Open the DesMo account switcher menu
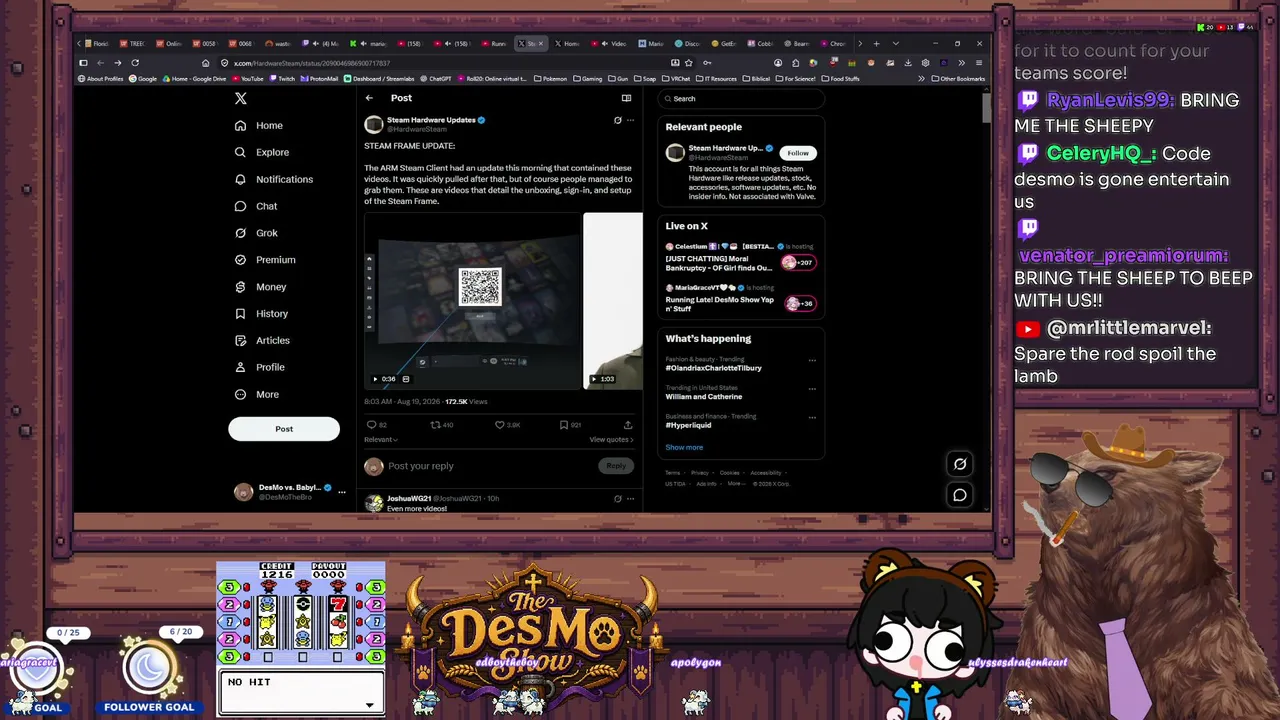The width and height of the screenshot is (1280, 720). click(290, 491)
